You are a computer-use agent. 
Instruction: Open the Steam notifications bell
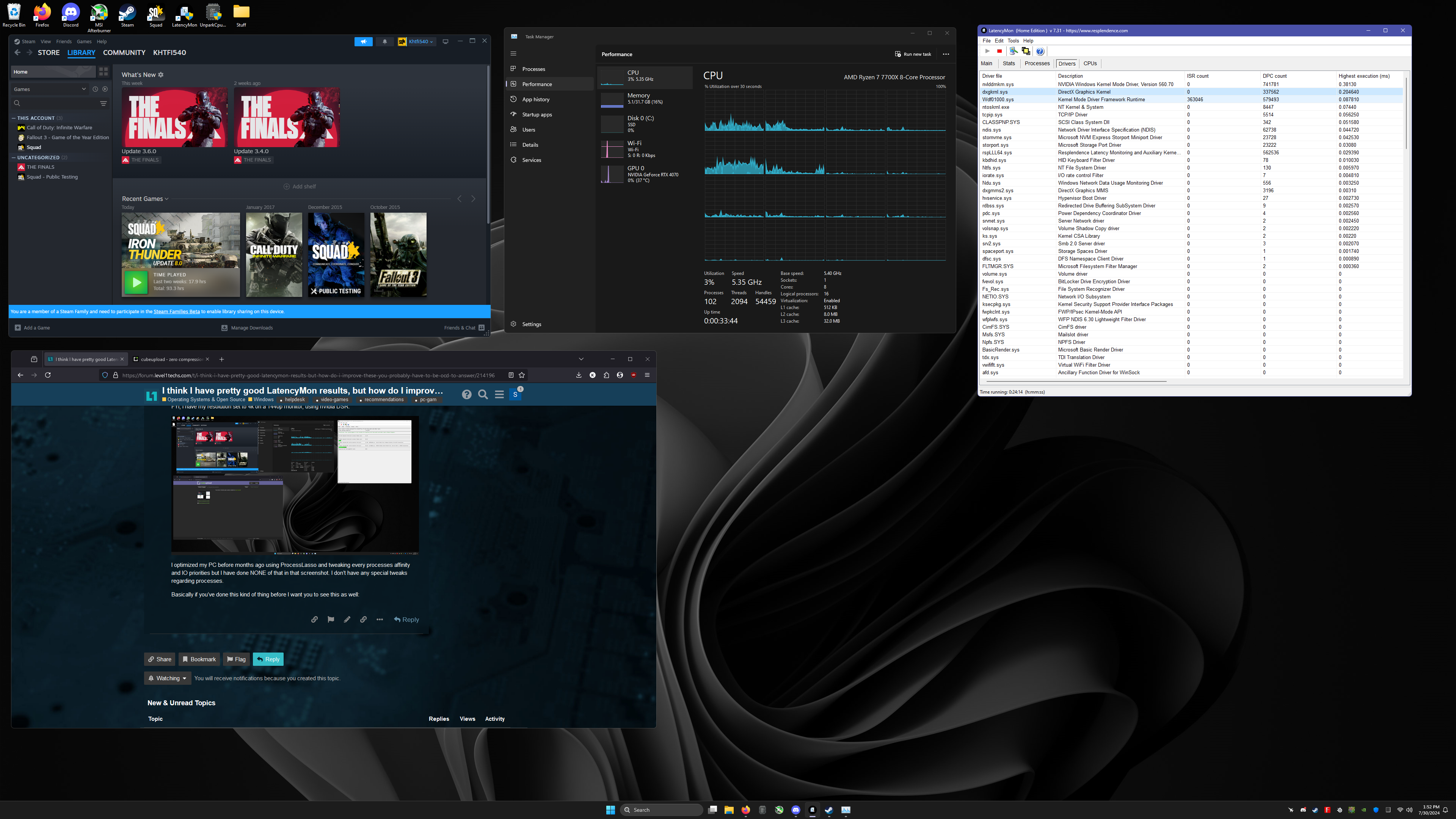(385, 41)
